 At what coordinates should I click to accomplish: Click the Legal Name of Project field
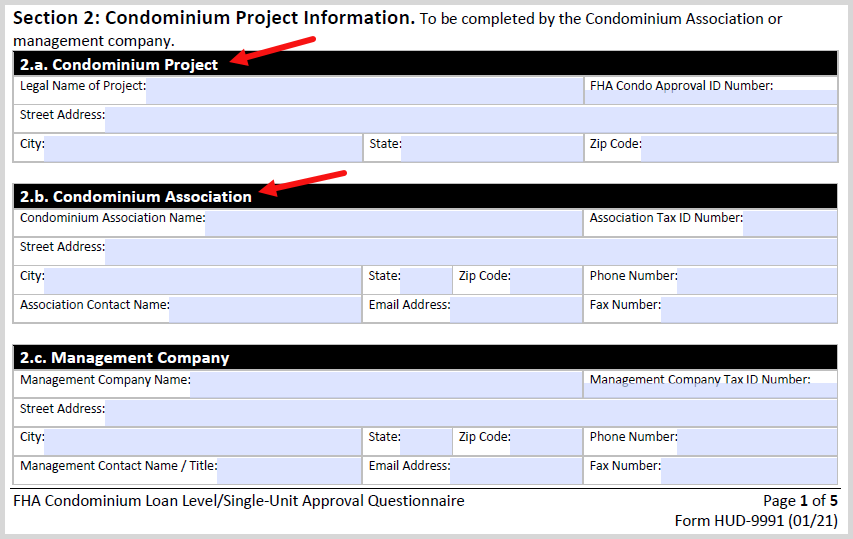pos(364,91)
